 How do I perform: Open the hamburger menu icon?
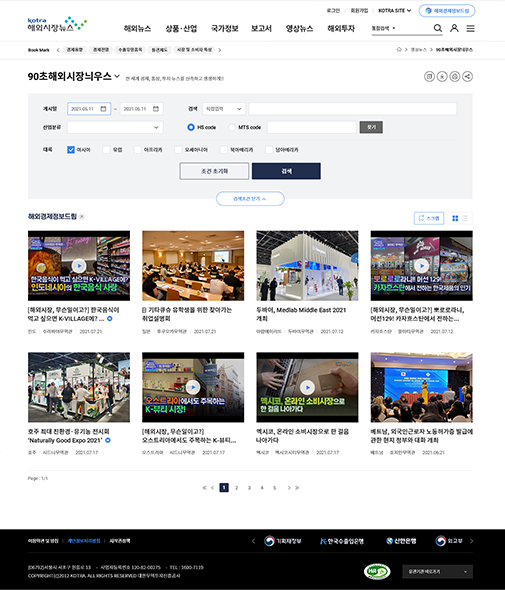[x=470, y=29]
